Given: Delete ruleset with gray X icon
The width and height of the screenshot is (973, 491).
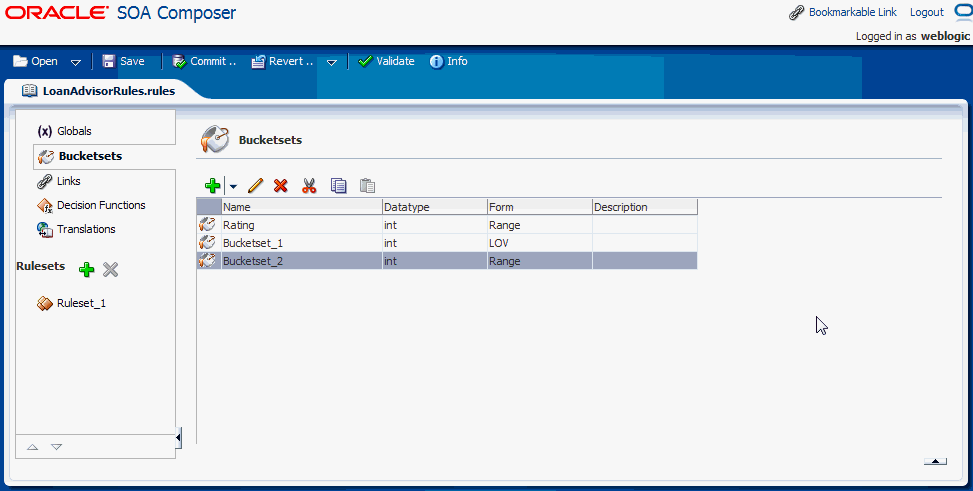Looking at the screenshot, I should [110, 269].
